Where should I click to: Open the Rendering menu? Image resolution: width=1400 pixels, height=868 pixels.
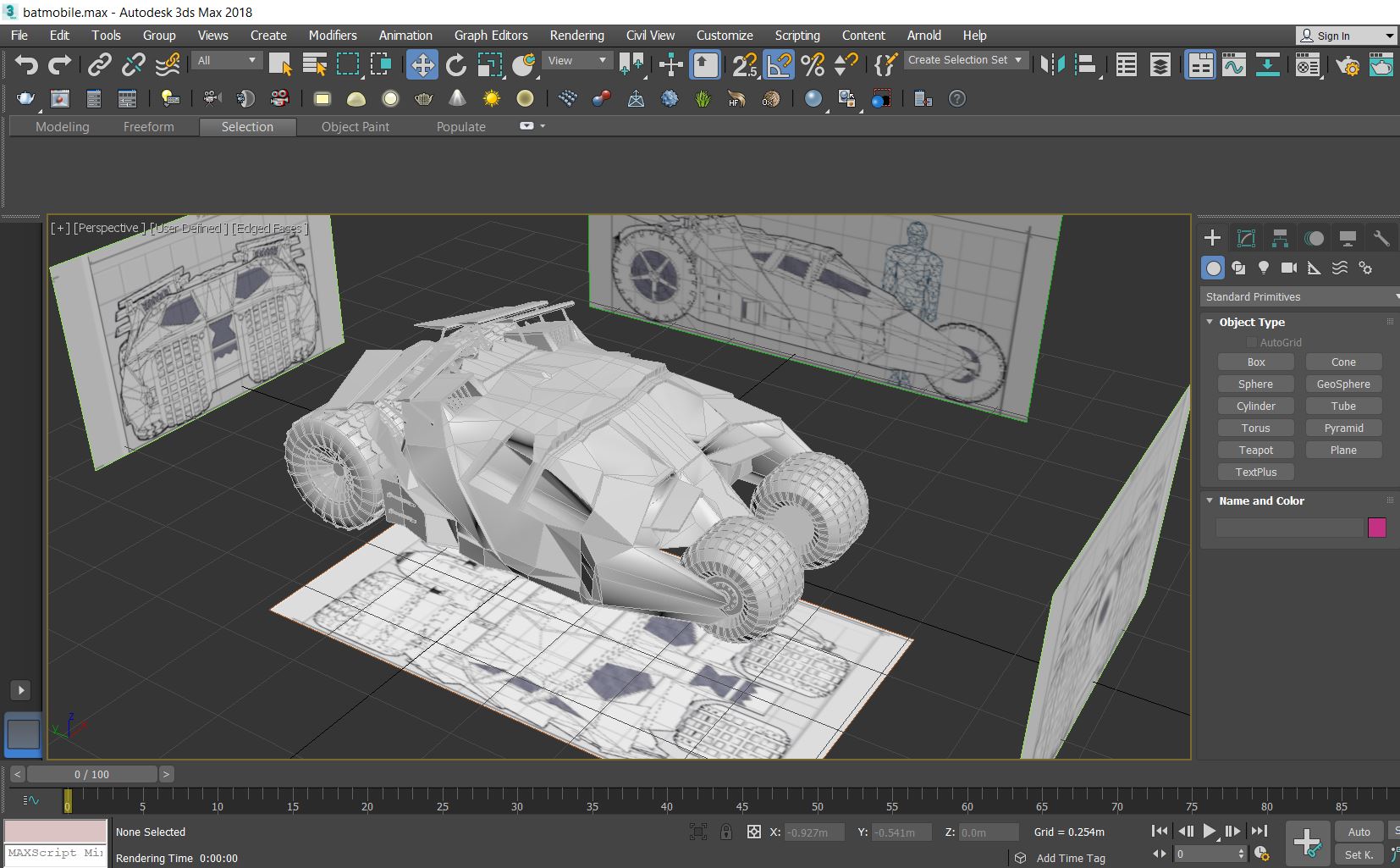pos(577,36)
